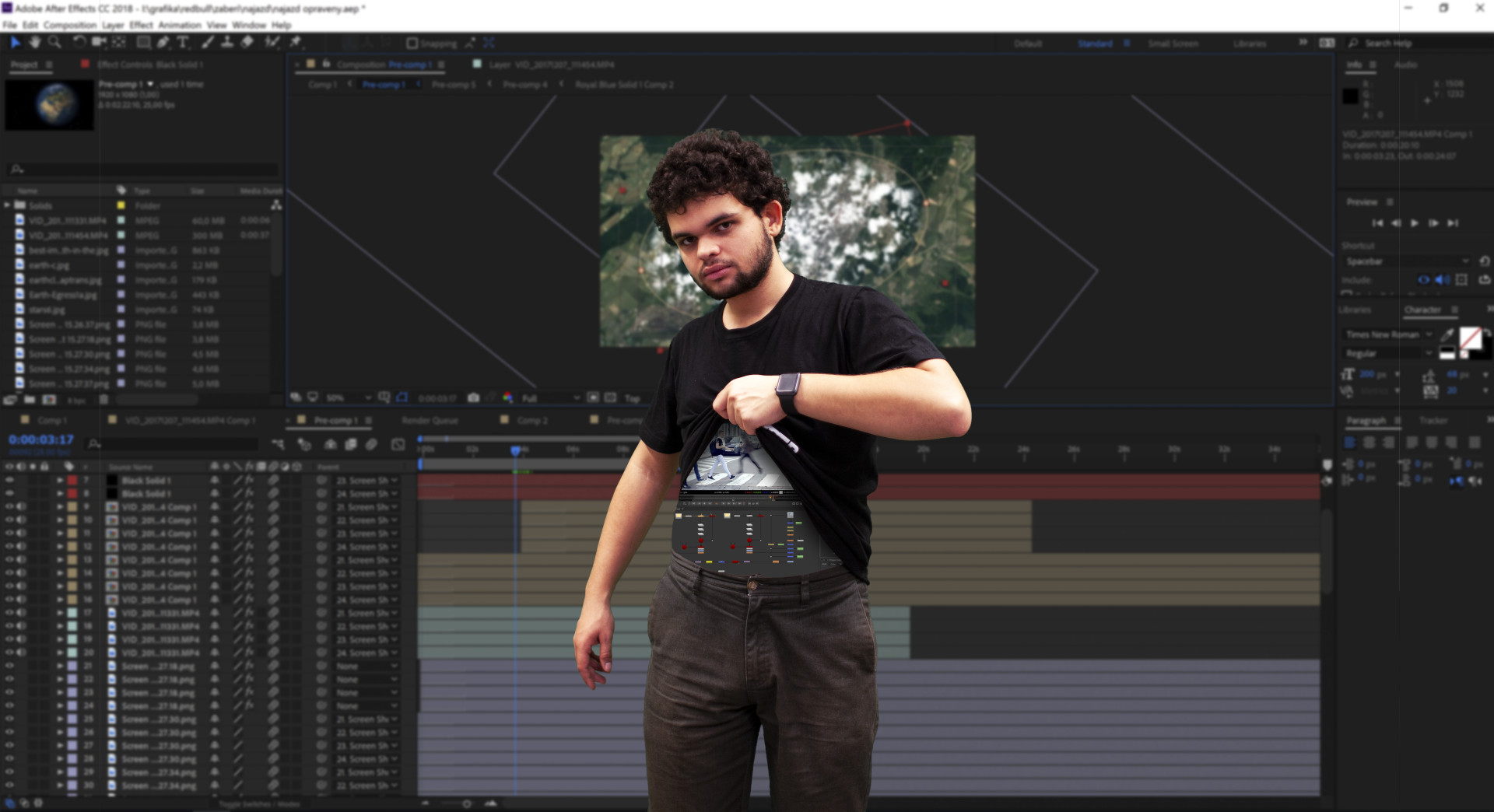Screen dimensions: 1494x812
Task: Switch to the Standard workspace
Action: coord(1095,44)
